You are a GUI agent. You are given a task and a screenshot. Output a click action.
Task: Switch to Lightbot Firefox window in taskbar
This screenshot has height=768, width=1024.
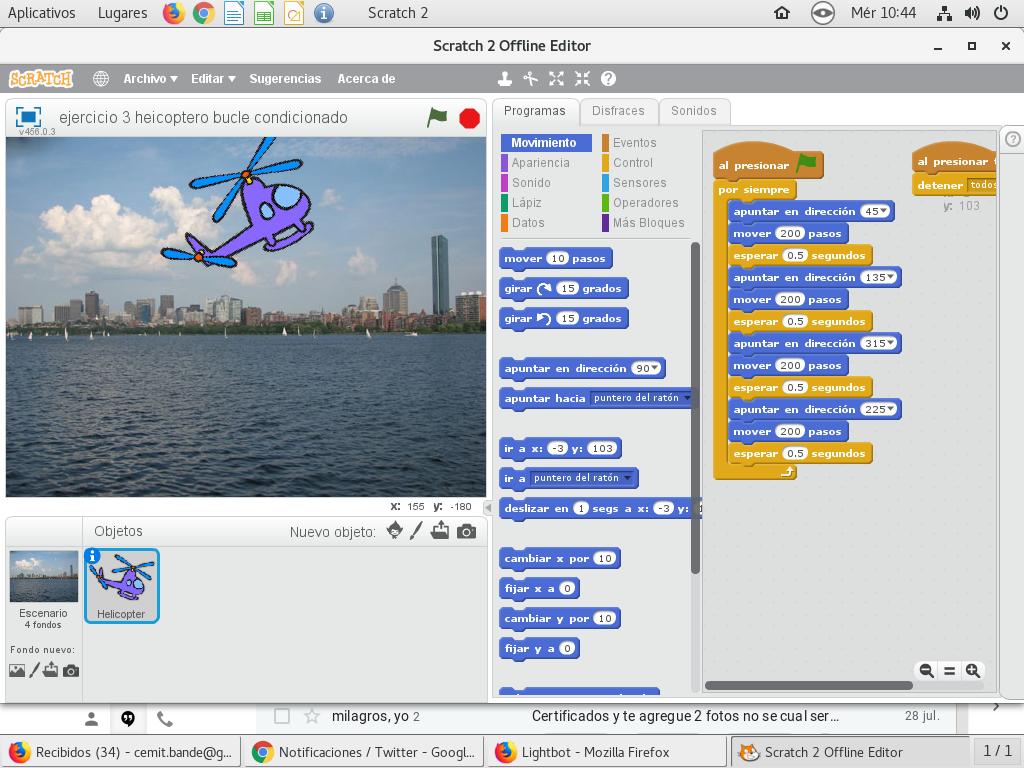point(606,752)
